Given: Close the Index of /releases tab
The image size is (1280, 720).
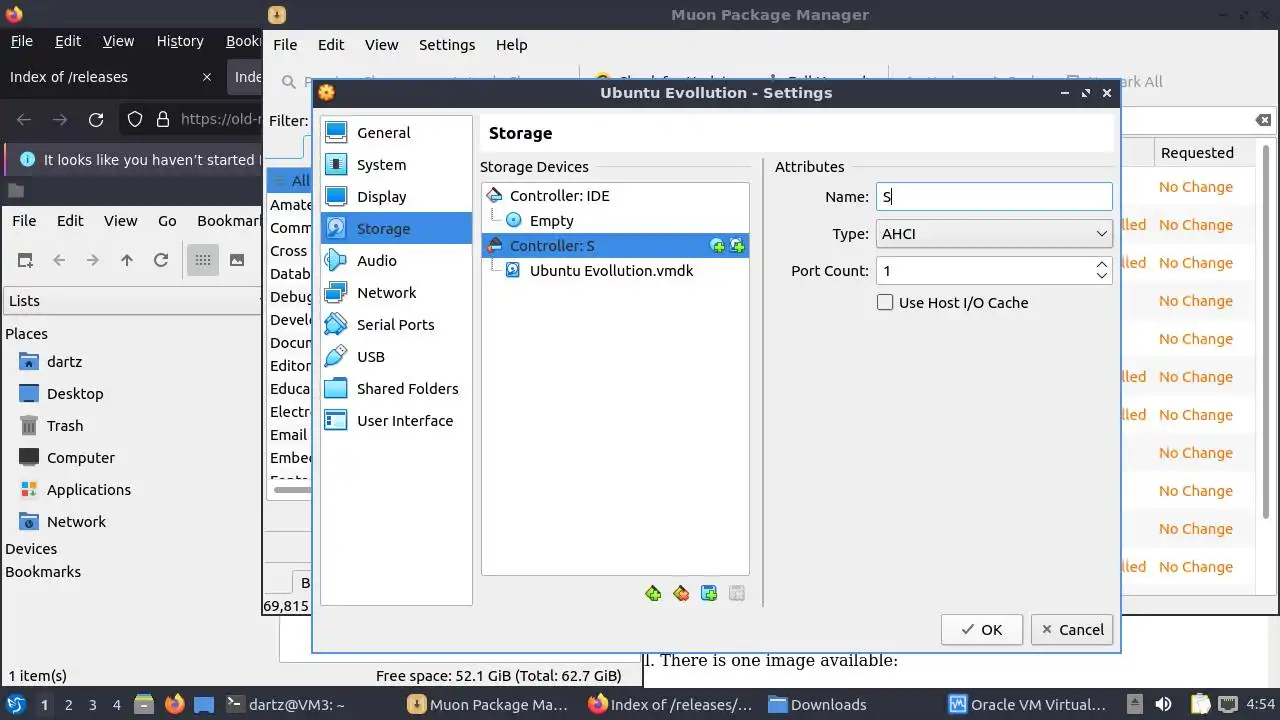Looking at the screenshot, I should pyautogui.click(x=207, y=77).
